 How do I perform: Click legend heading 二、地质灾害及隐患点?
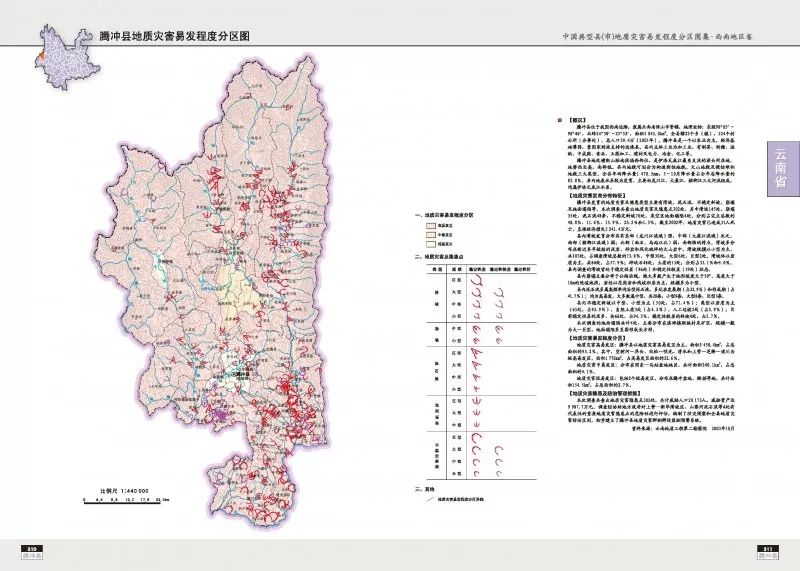439,258
